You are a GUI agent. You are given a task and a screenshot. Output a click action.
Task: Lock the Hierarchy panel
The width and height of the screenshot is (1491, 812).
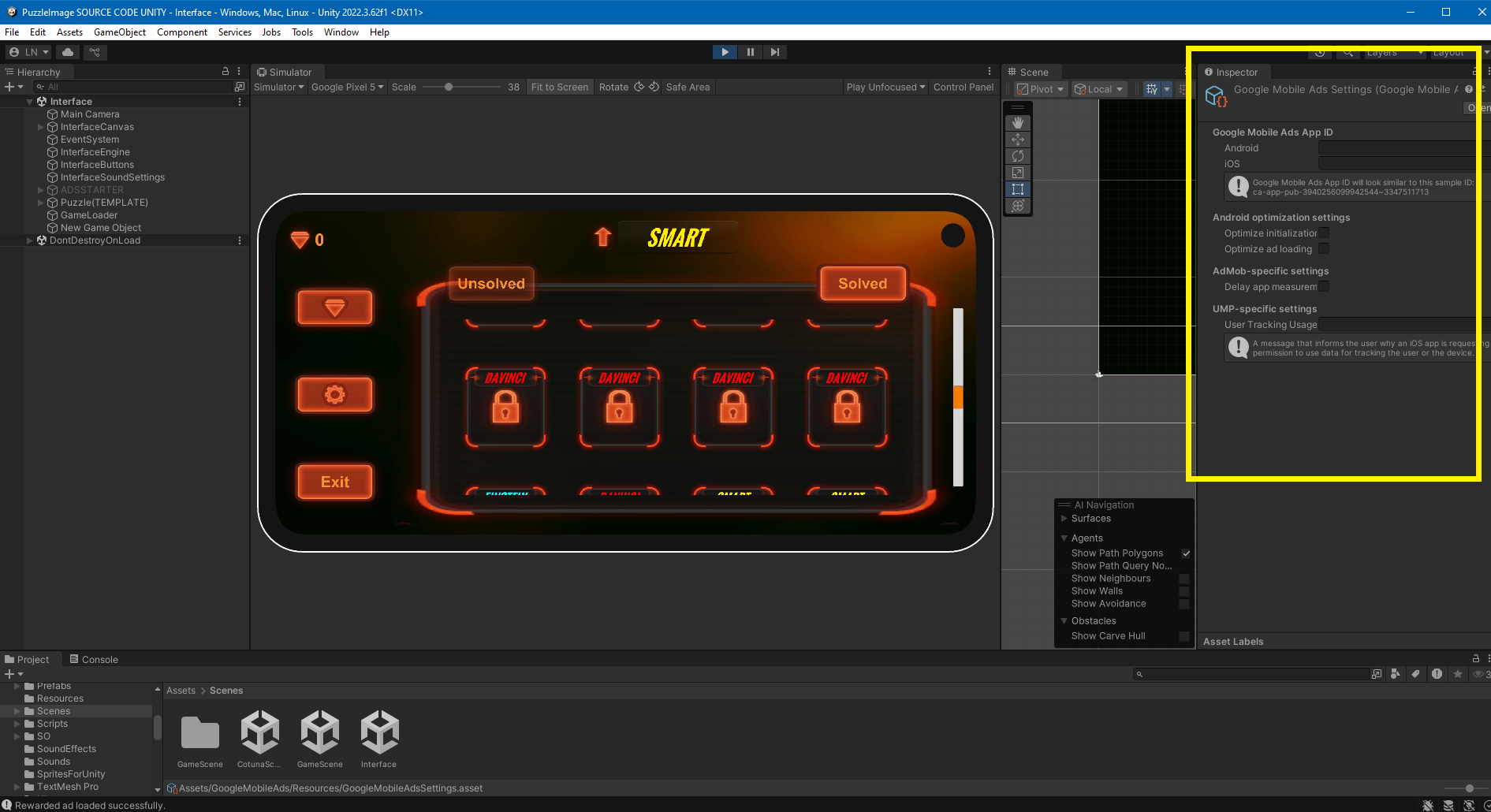225,72
